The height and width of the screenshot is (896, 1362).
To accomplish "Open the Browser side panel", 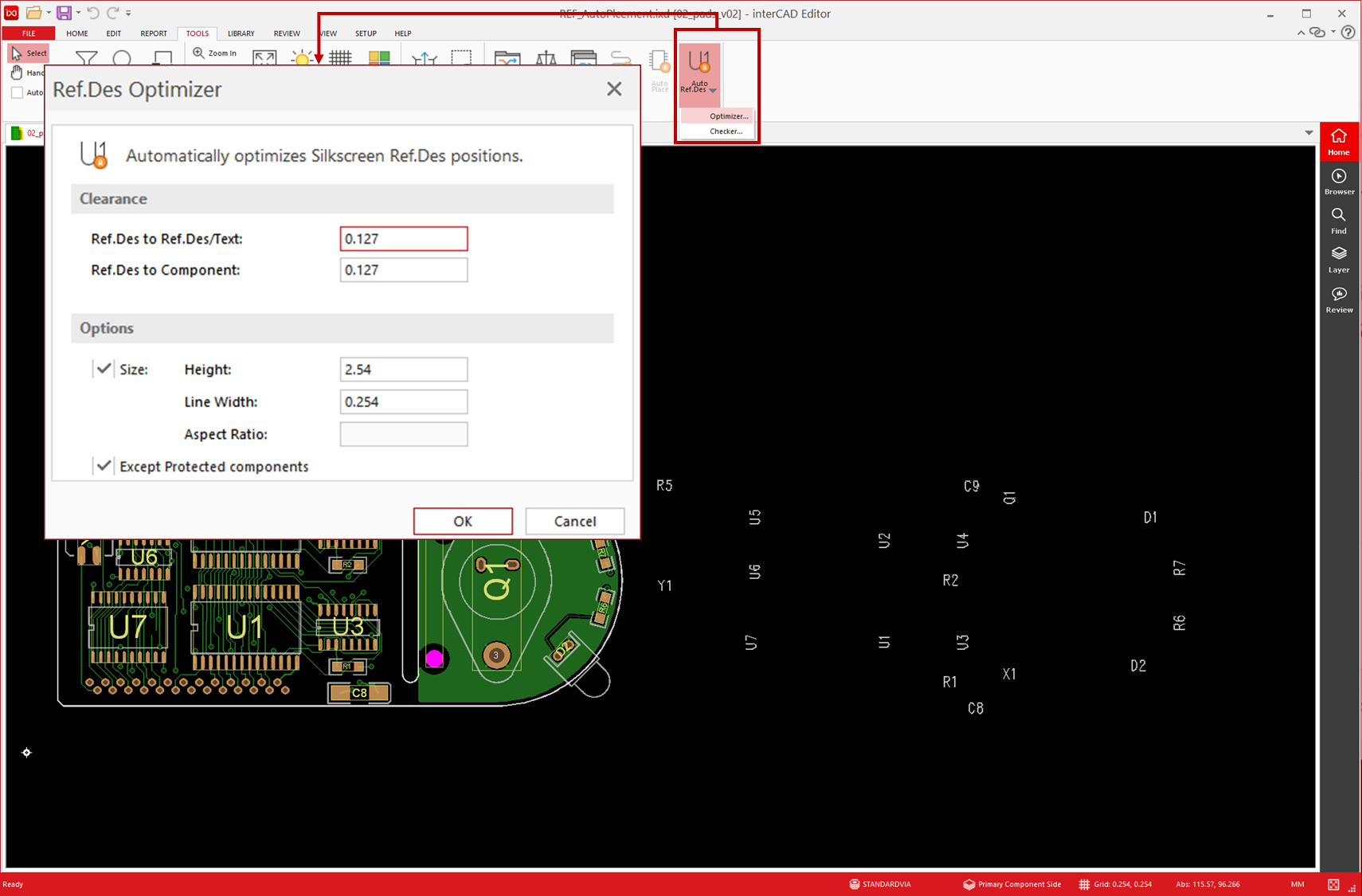I will (1339, 182).
